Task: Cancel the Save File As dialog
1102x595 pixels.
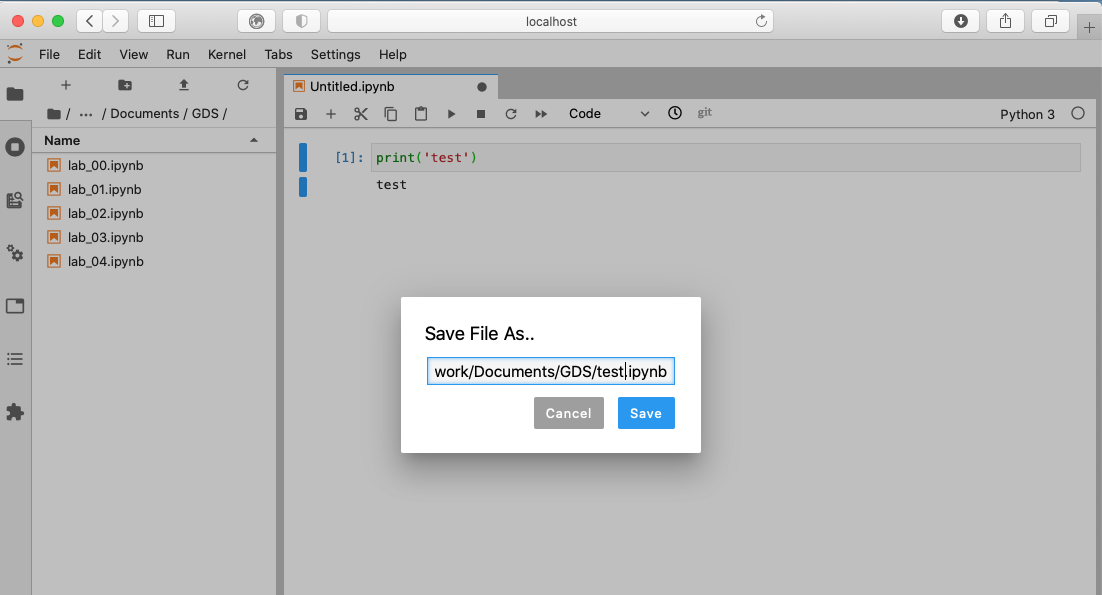Action: click(568, 413)
